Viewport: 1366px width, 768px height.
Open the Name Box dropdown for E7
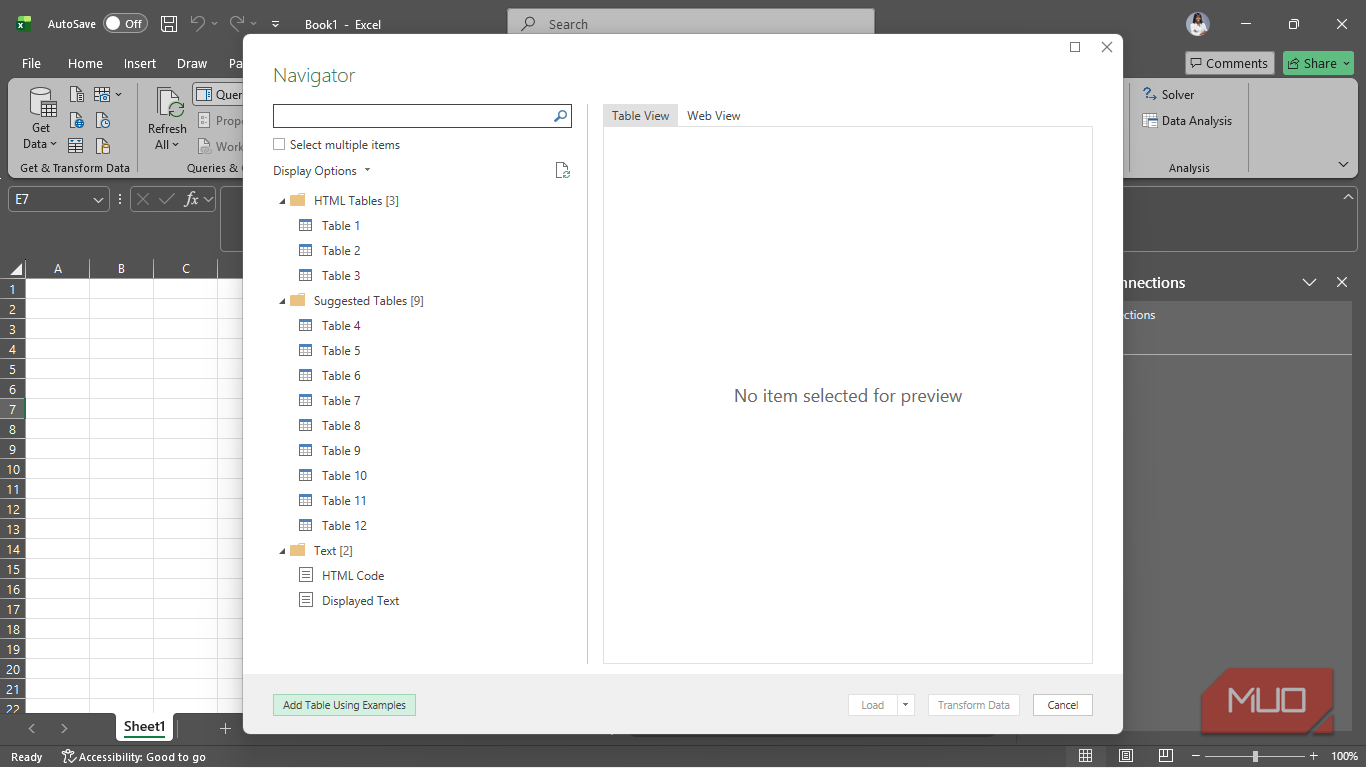coord(98,200)
